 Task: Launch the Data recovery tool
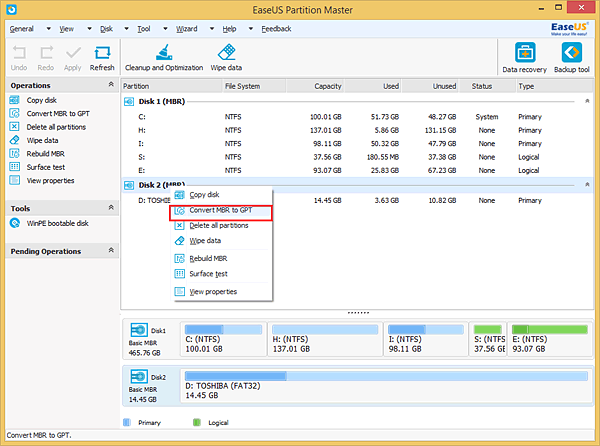524,58
